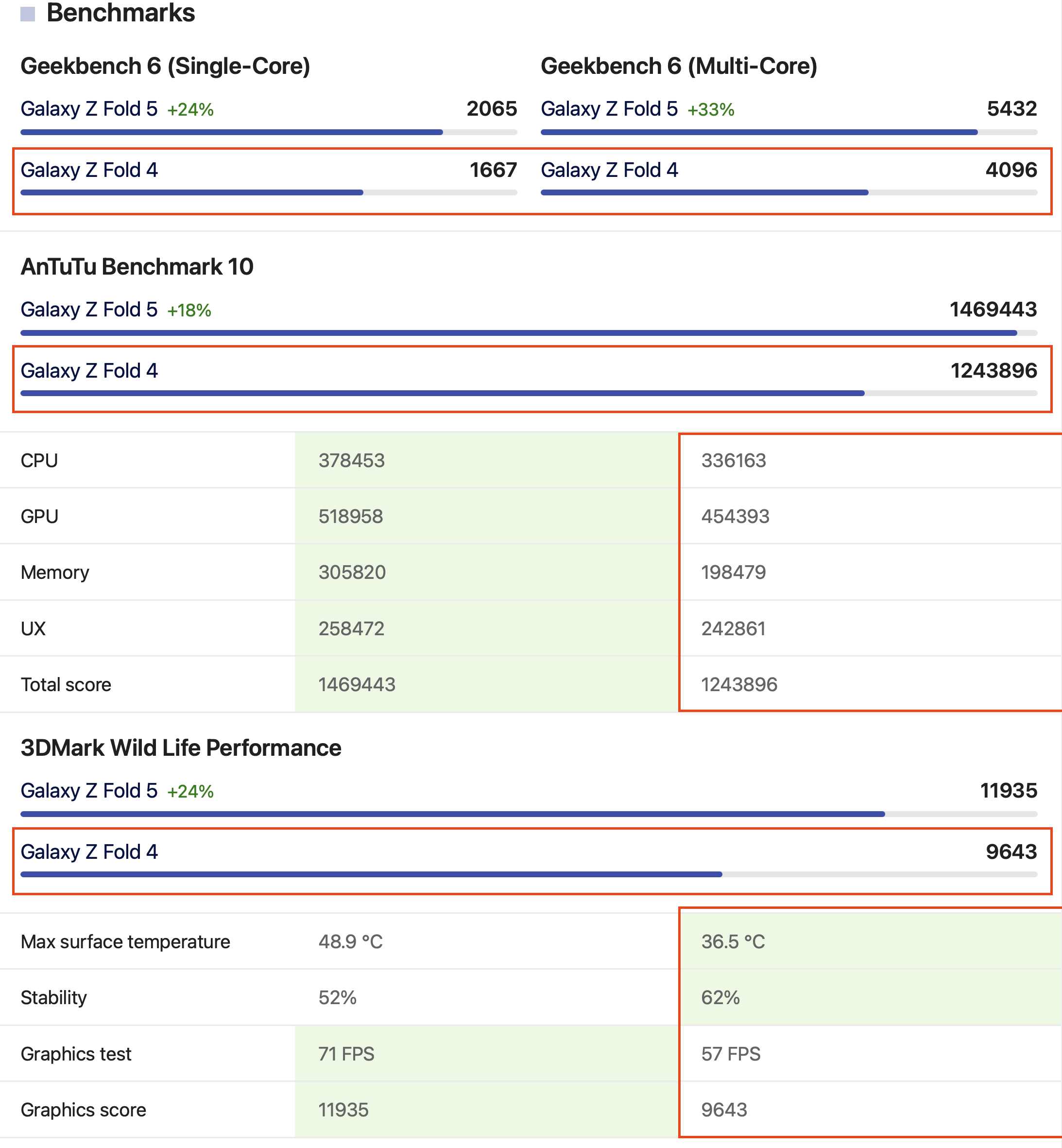Click the CPU row label
The width and height of the screenshot is (1062, 1148).
[39, 460]
